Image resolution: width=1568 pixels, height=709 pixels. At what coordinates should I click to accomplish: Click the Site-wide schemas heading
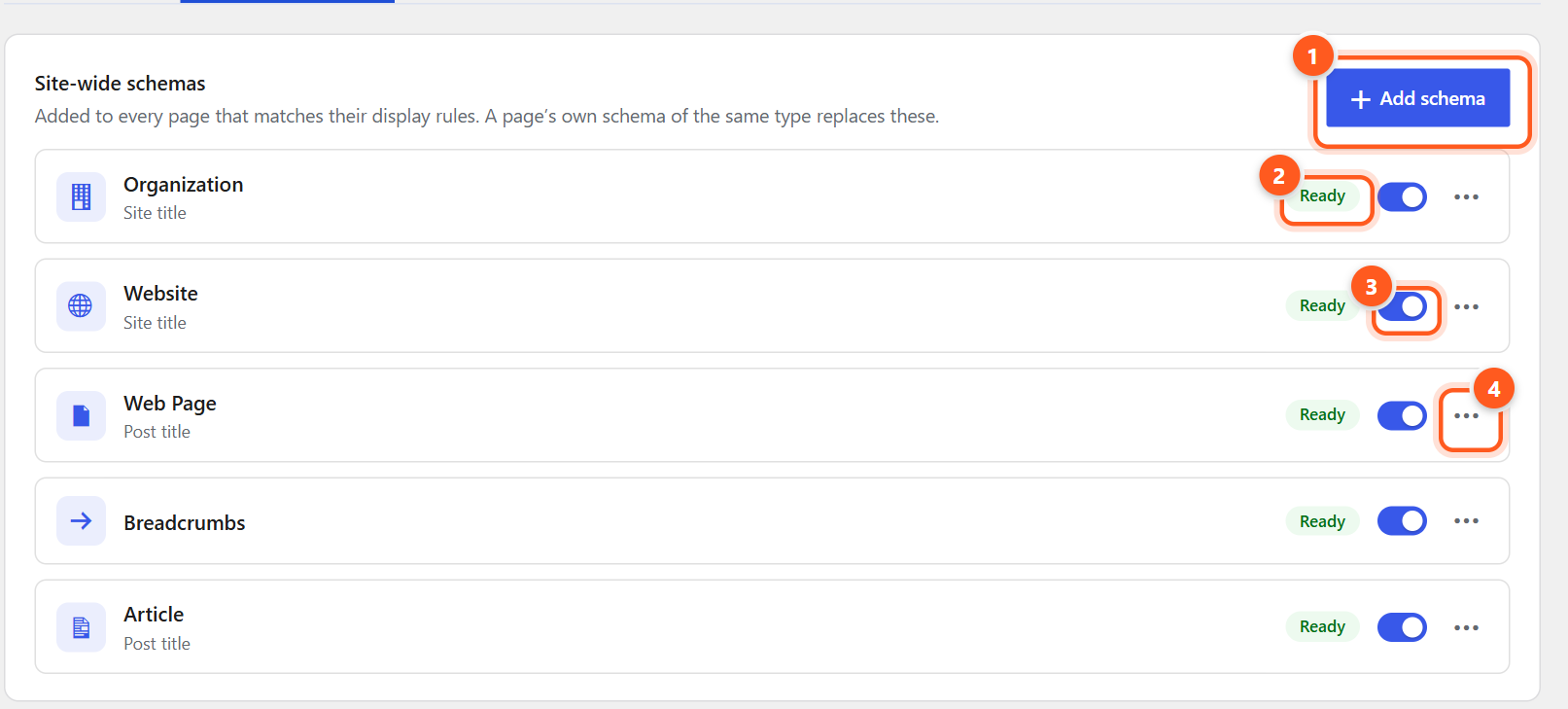point(121,84)
